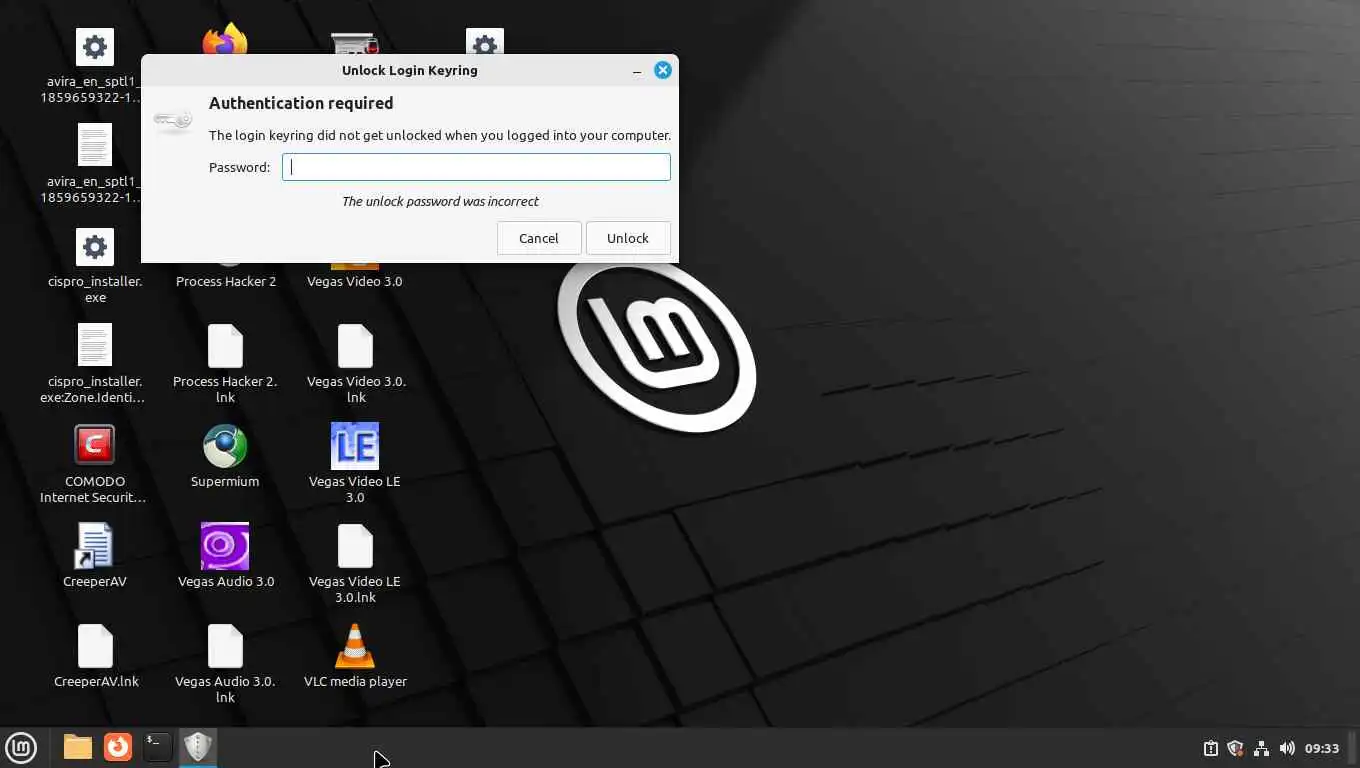Select the cispro_installer.exe:Zone.Identi... document icon

click(95, 346)
